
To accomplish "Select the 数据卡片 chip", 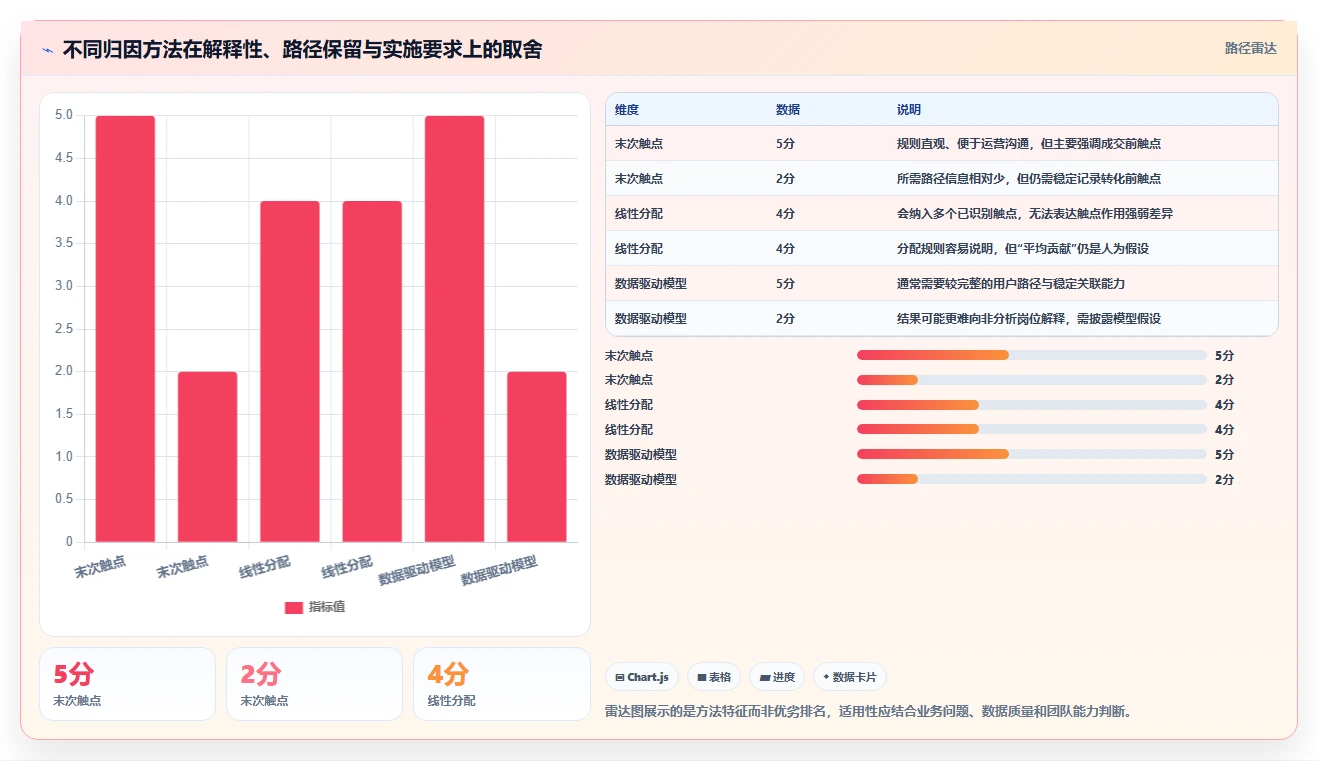I will (850, 677).
